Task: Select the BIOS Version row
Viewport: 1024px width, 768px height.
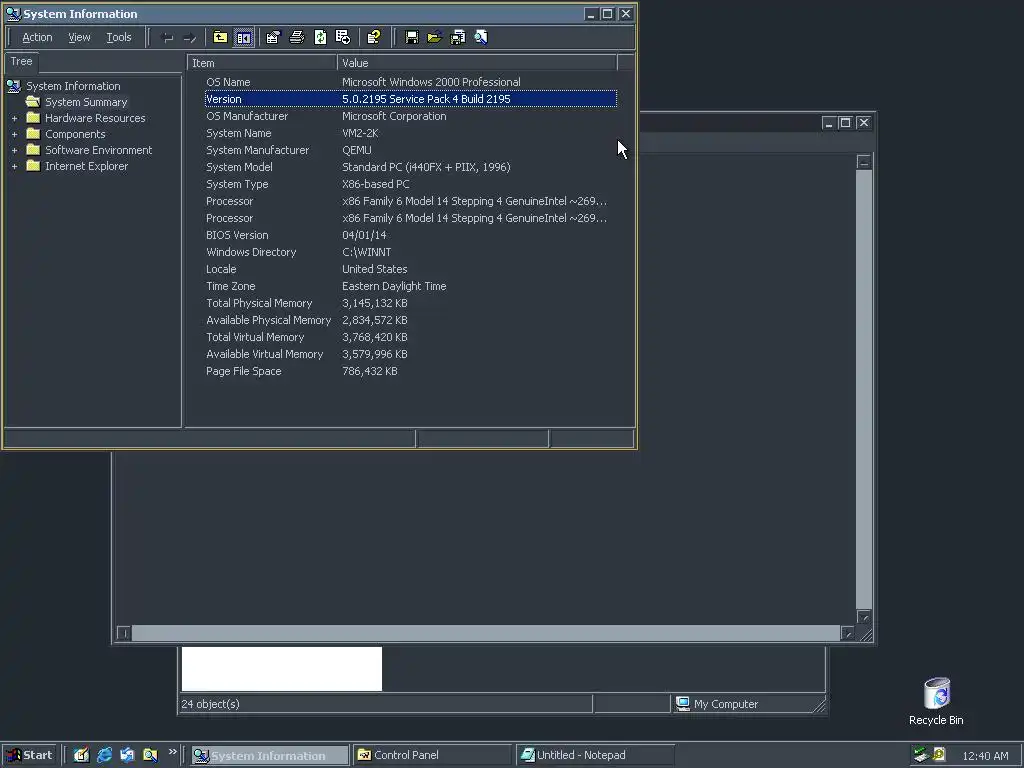Action: tap(411, 235)
